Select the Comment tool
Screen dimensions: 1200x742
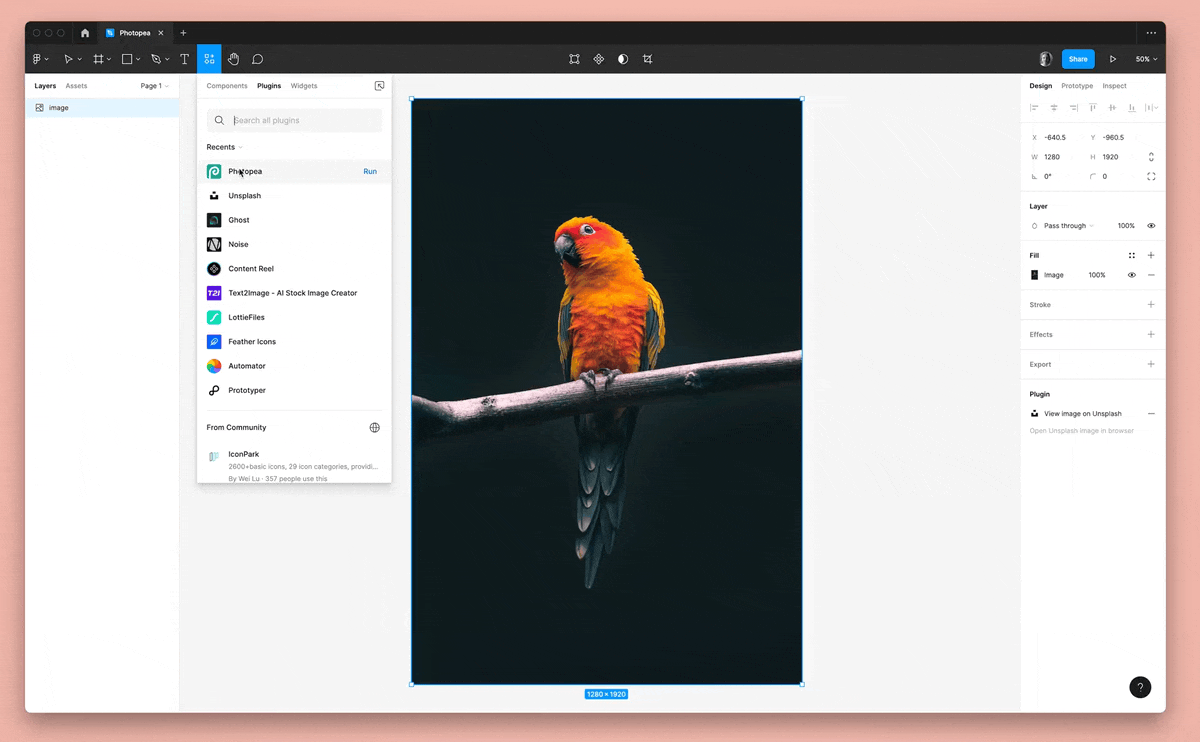pos(257,59)
